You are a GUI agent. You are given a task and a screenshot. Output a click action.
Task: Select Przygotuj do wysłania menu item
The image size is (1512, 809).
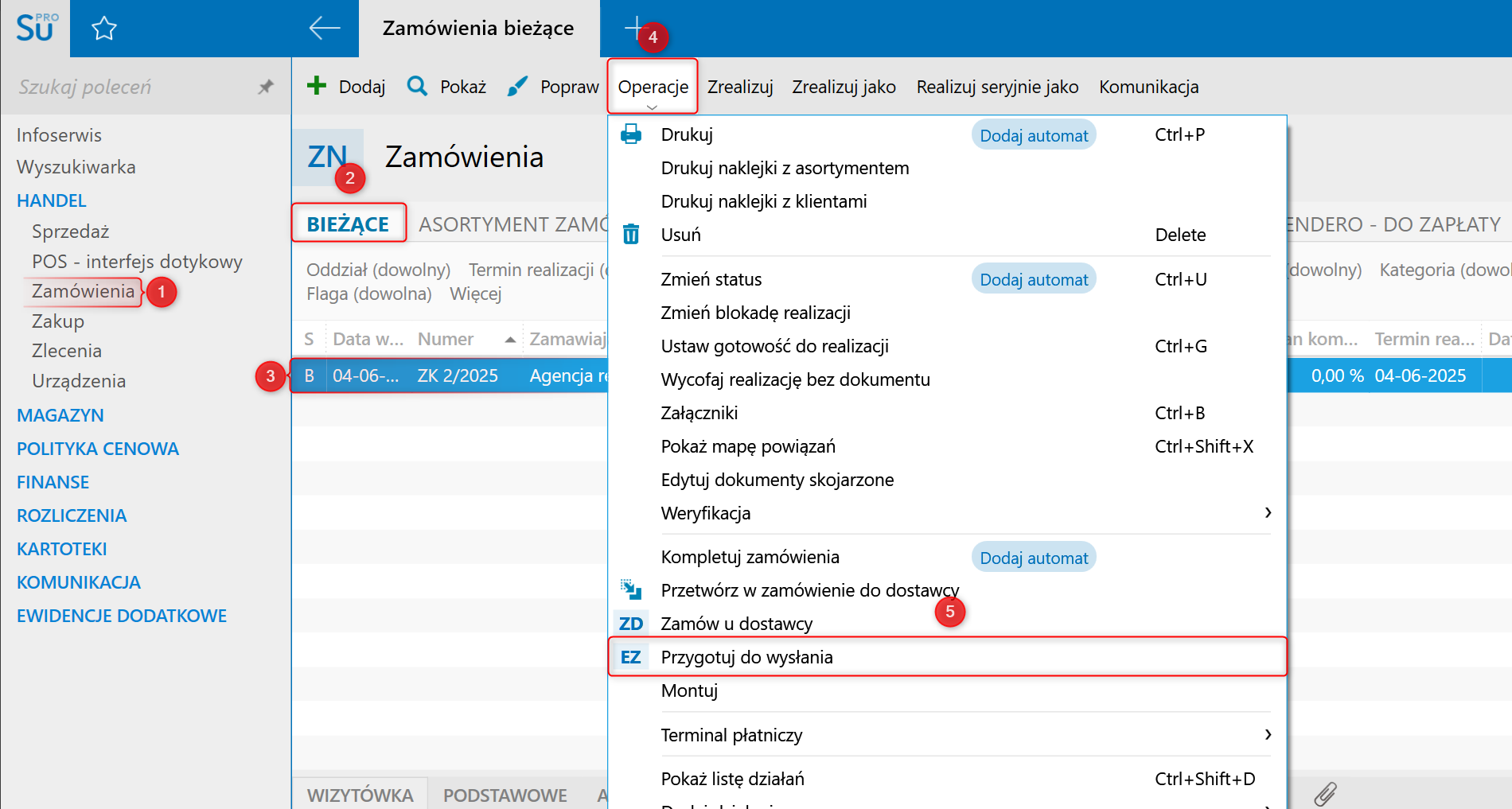click(746, 657)
